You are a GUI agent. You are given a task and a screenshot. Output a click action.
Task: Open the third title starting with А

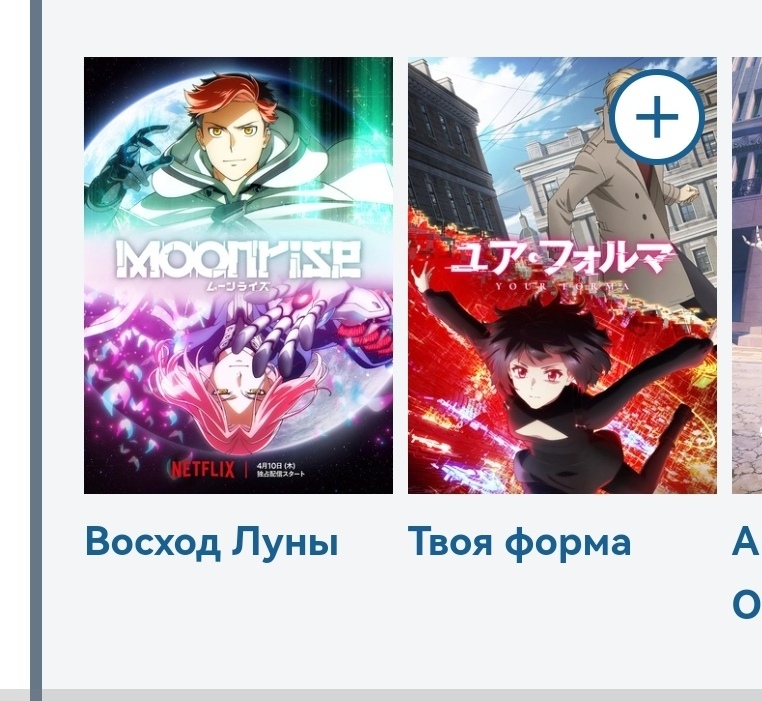(x=747, y=543)
